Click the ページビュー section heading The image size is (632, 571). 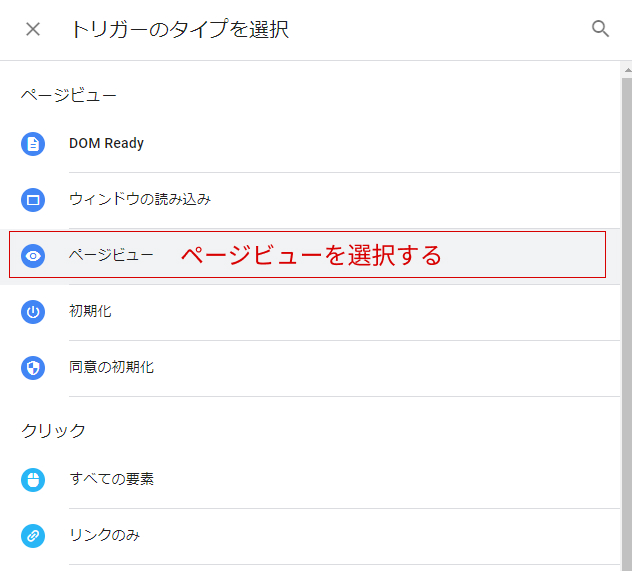tap(69, 95)
